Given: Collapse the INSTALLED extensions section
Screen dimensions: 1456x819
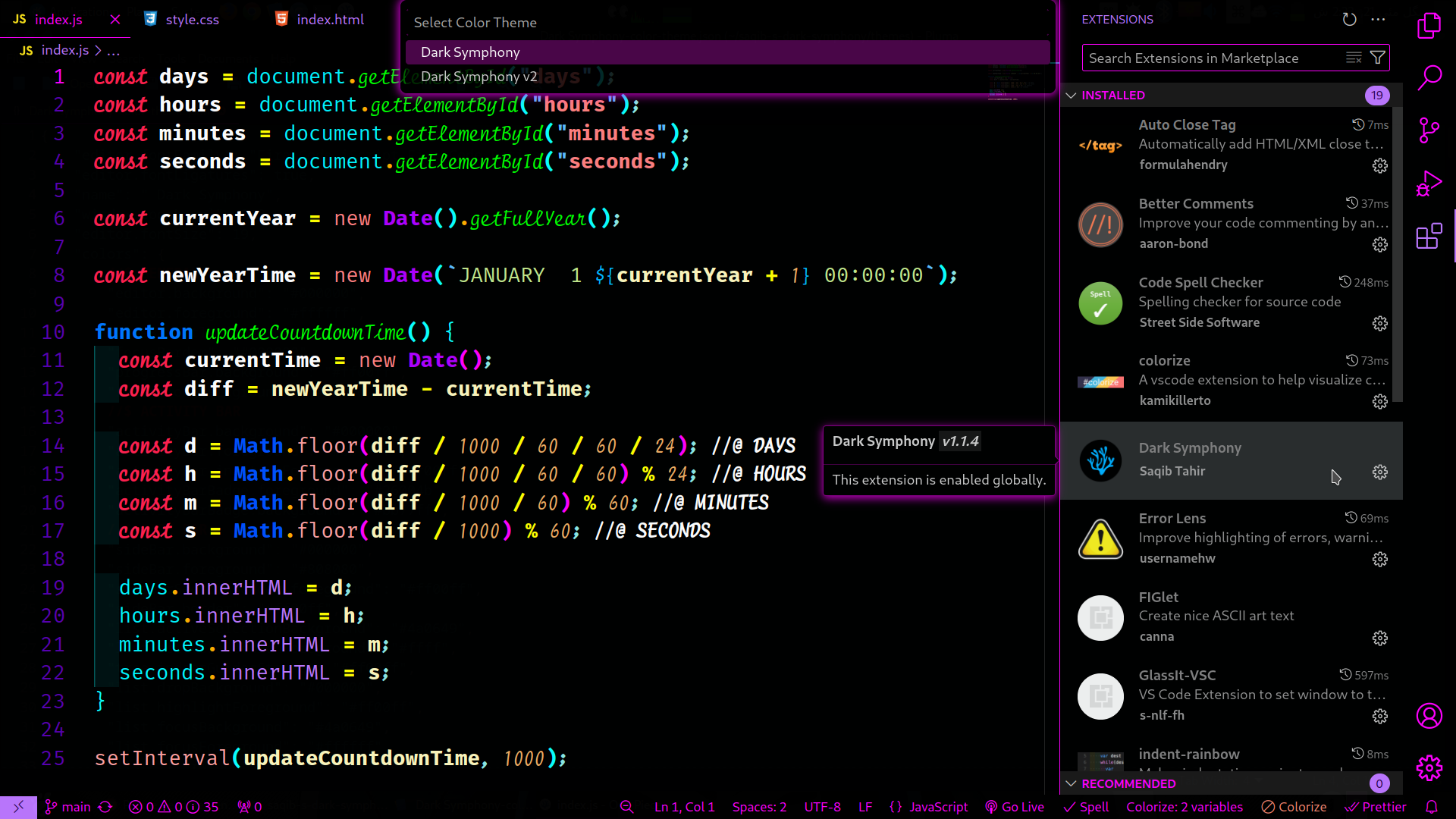Looking at the screenshot, I should (x=1071, y=96).
